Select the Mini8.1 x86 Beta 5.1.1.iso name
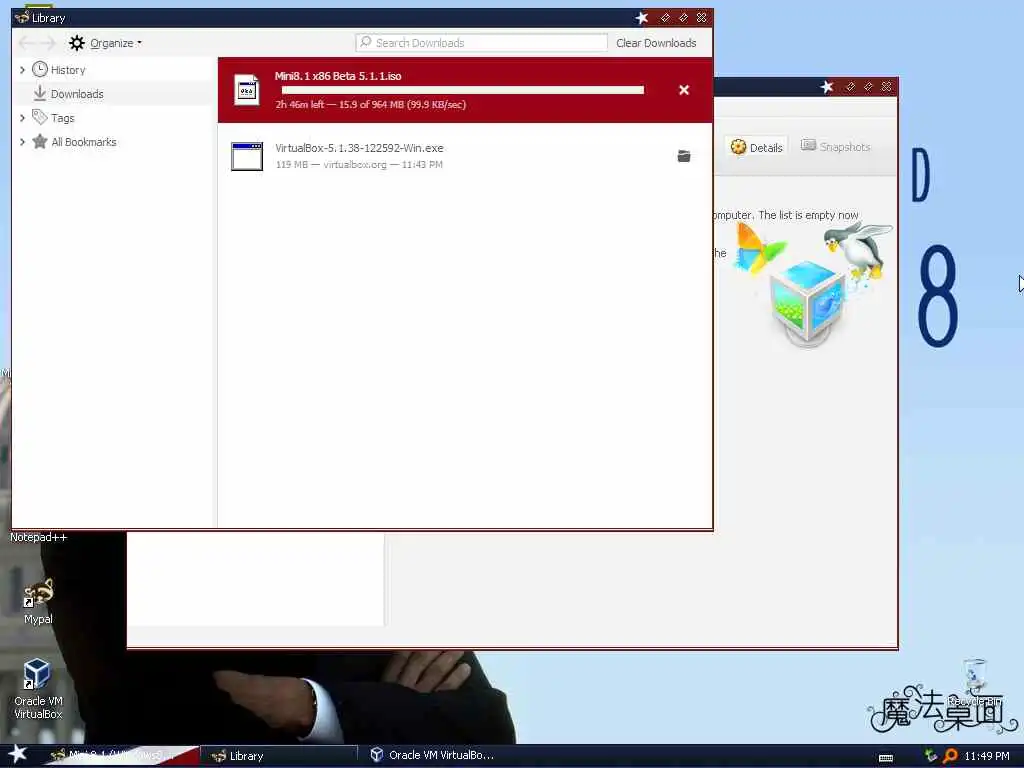Image resolution: width=1024 pixels, height=768 pixels. [x=338, y=76]
